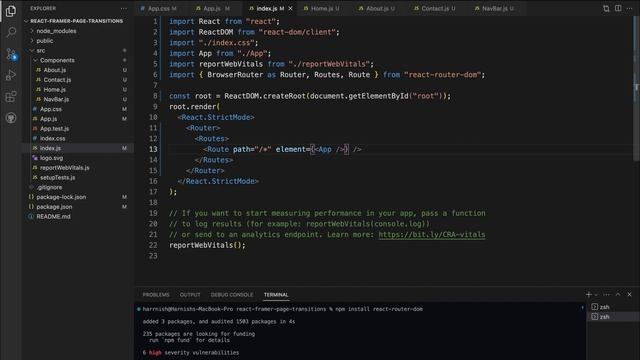Viewport: 640px width, 360px height.
Task: Open reportWebVitals.js in the explorer
Action: (x=64, y=168)
